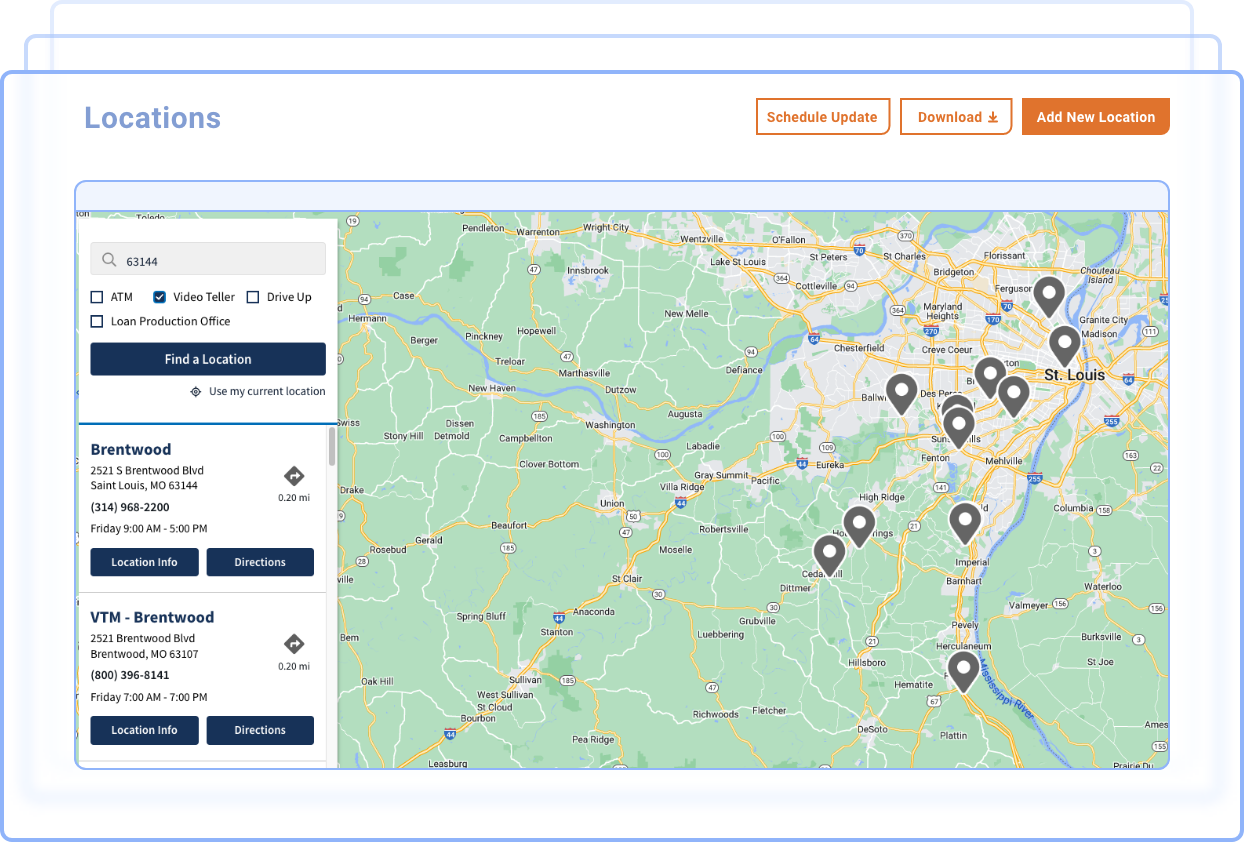Select the map pin near Ballwin
The width and height of the screenshot is (1244, 842).
pos(901,392)
